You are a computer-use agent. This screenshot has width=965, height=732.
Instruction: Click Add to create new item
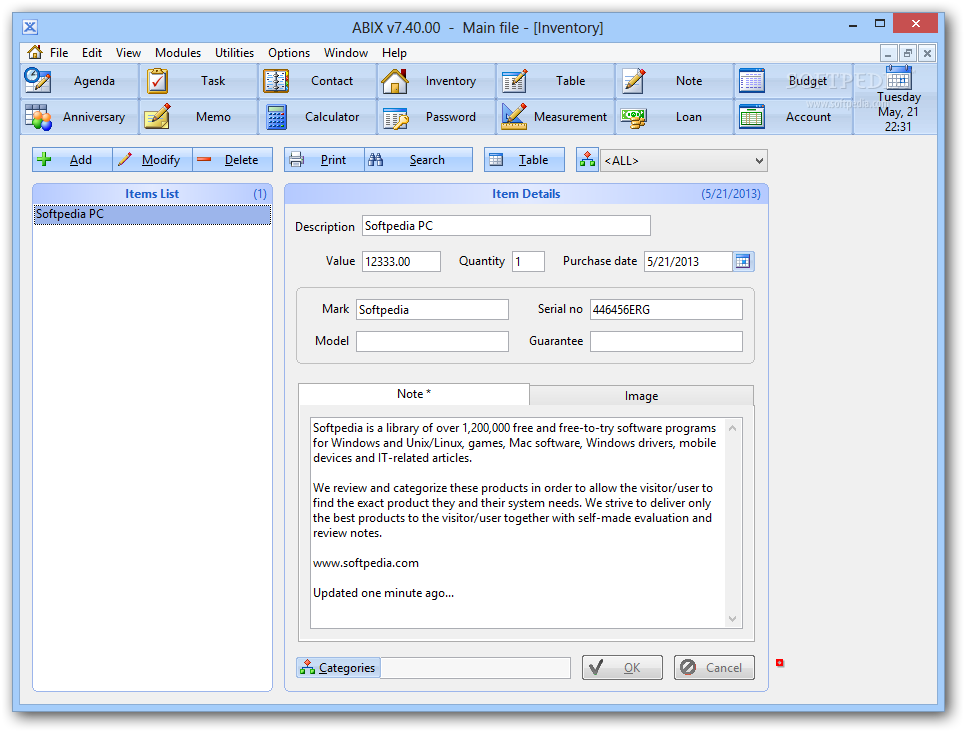pos(72,160)
